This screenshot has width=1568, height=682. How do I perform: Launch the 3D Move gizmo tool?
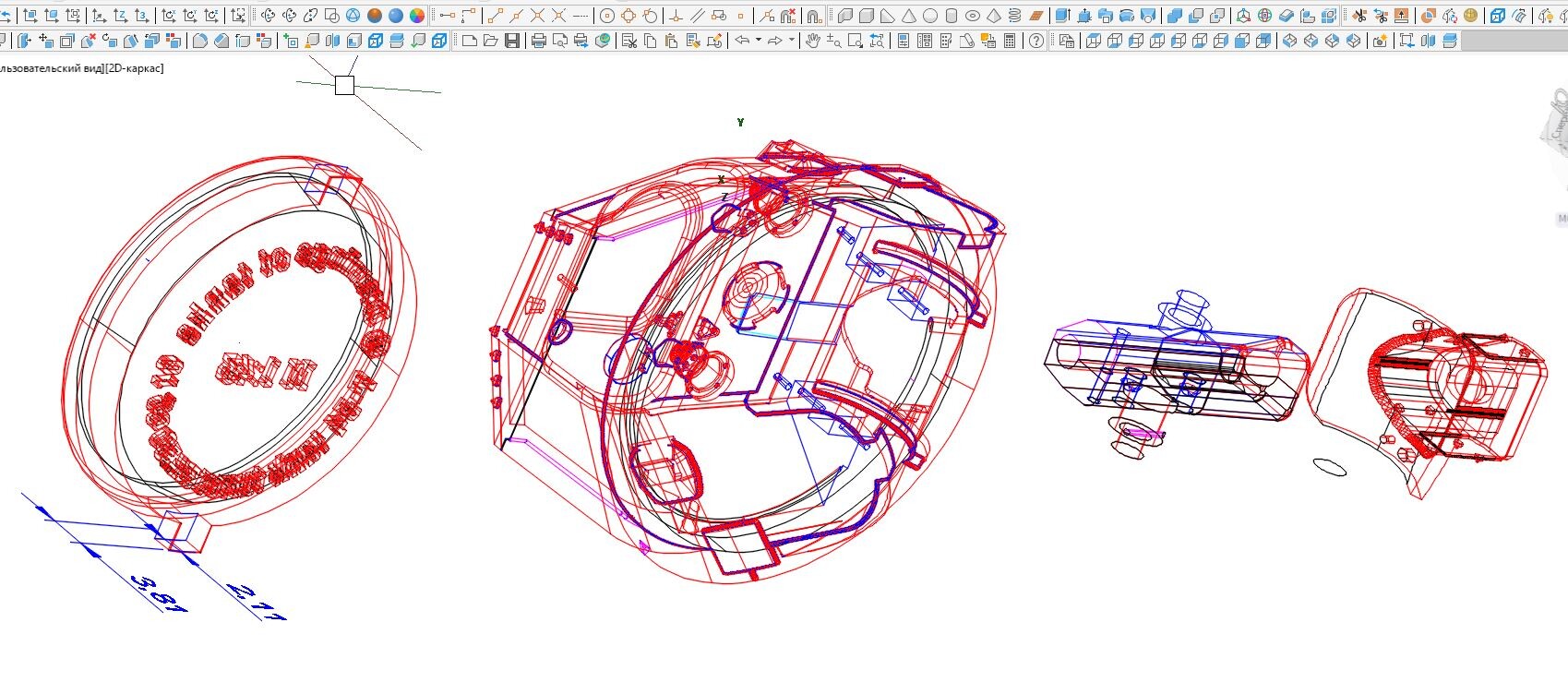[1243, 16]
